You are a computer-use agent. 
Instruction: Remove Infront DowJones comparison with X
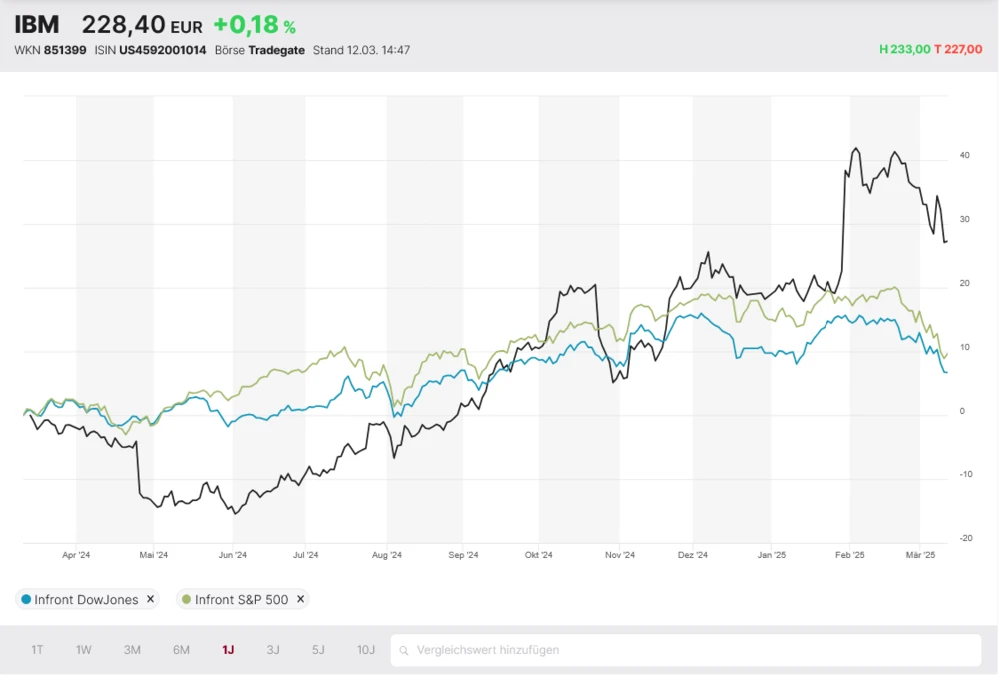click(150, 600)
